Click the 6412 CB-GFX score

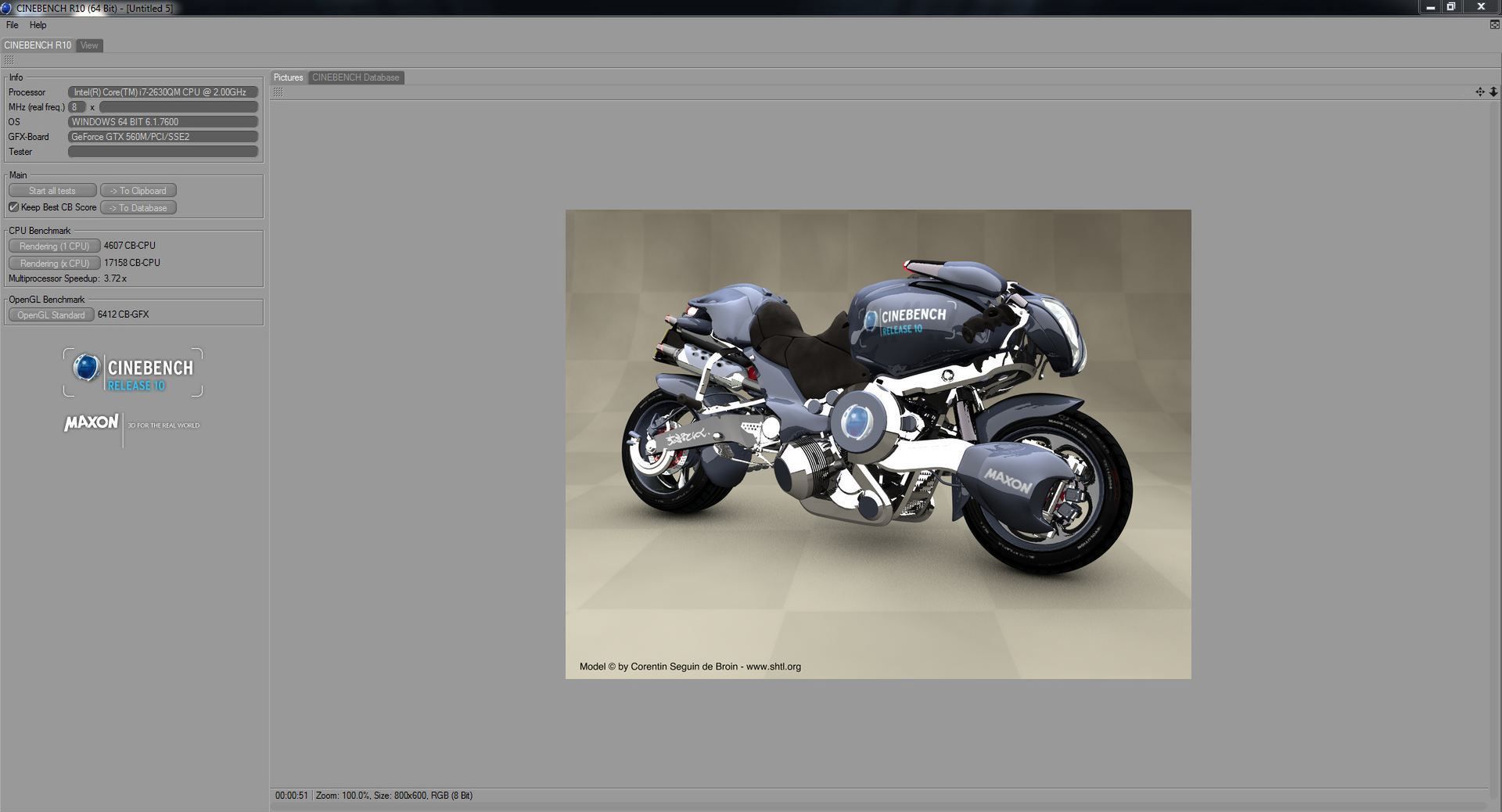tap(124, 314)
